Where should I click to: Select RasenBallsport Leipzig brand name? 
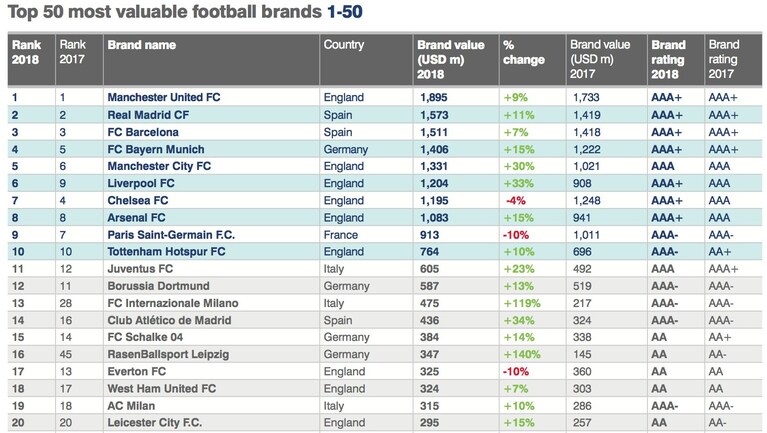[x=168, y=354]
